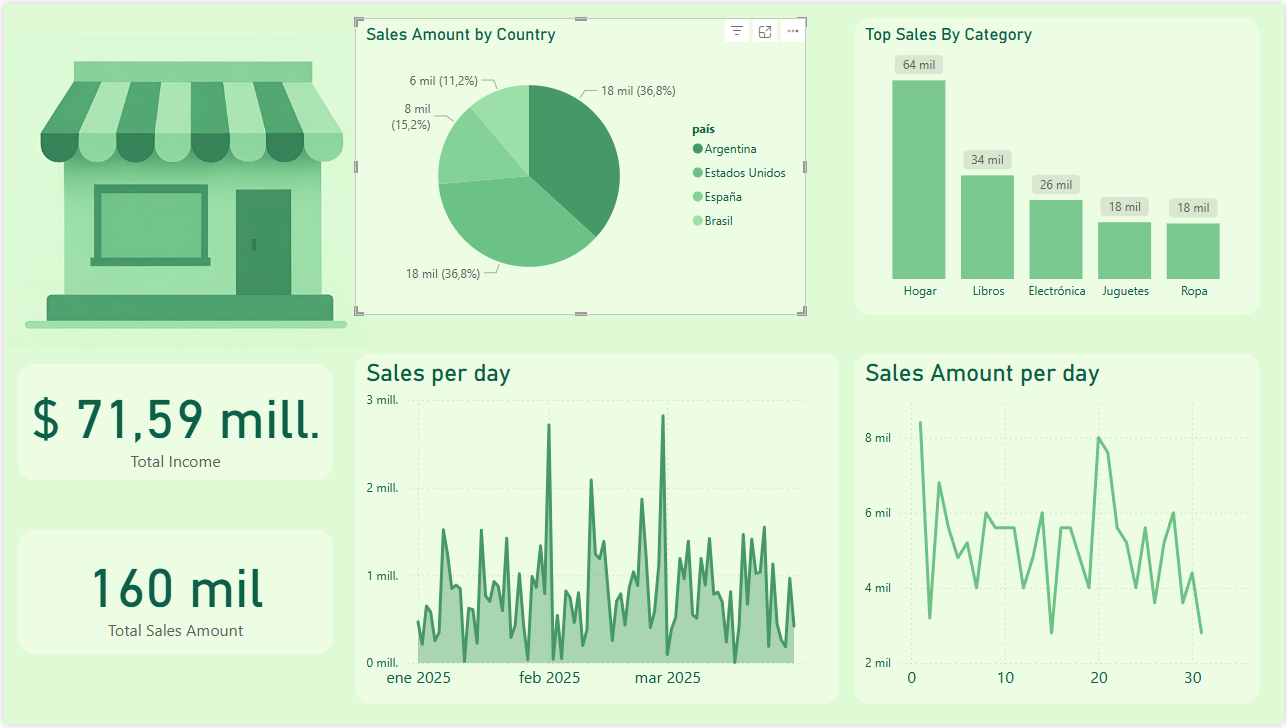The height and width of the screenshot is (728, 1287).
Task: Select the Total Sales Amount card
Action: click(x=176, y=592)
